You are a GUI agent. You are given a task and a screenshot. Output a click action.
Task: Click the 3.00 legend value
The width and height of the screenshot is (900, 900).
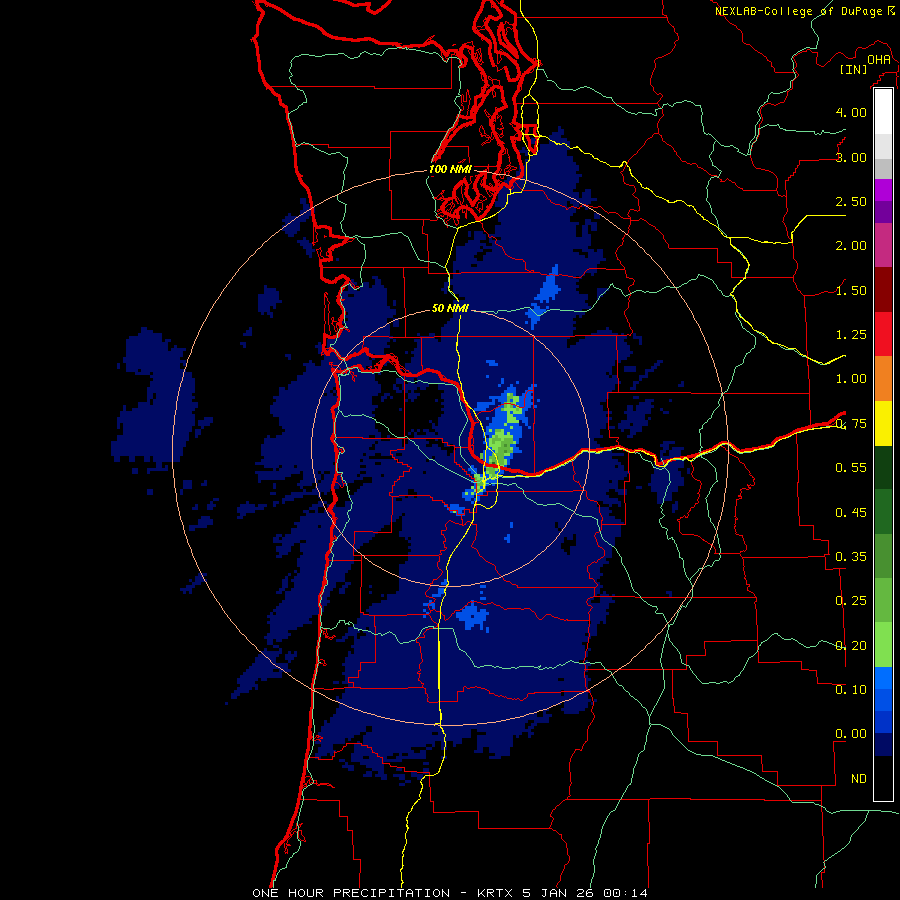[851, 157]
